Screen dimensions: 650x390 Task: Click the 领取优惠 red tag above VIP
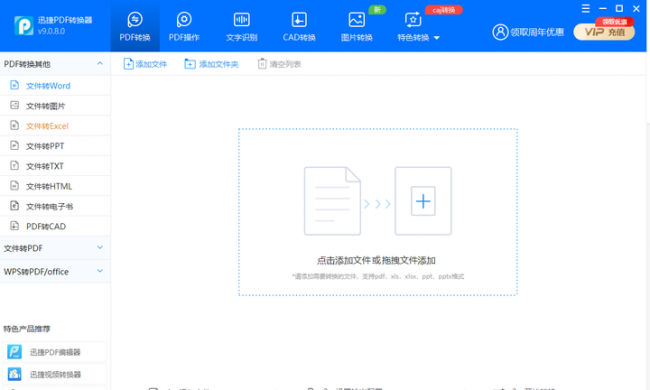(615, 22)
